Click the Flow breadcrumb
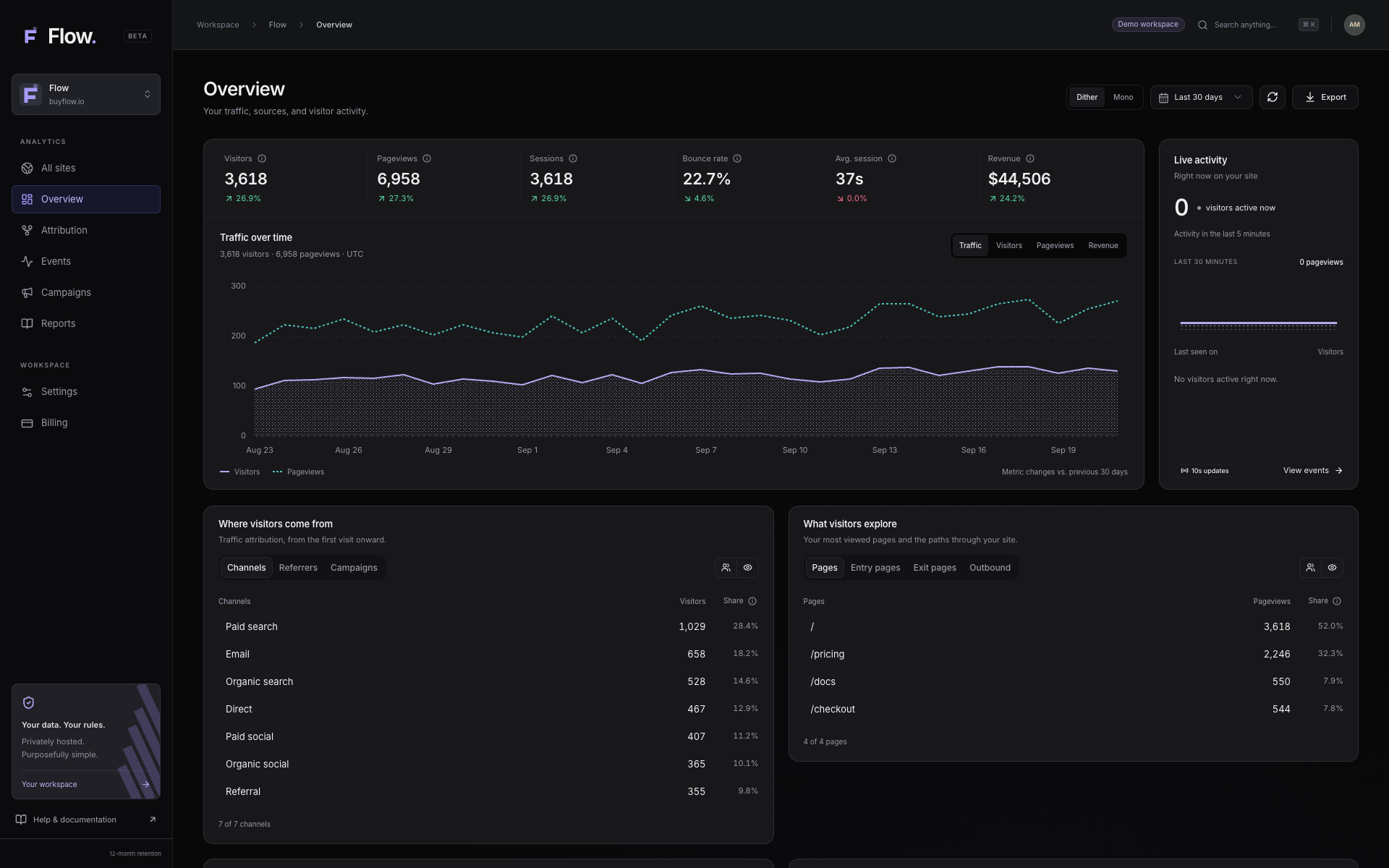The height and width of the screenshot is (868, 1389). [278, 25]
